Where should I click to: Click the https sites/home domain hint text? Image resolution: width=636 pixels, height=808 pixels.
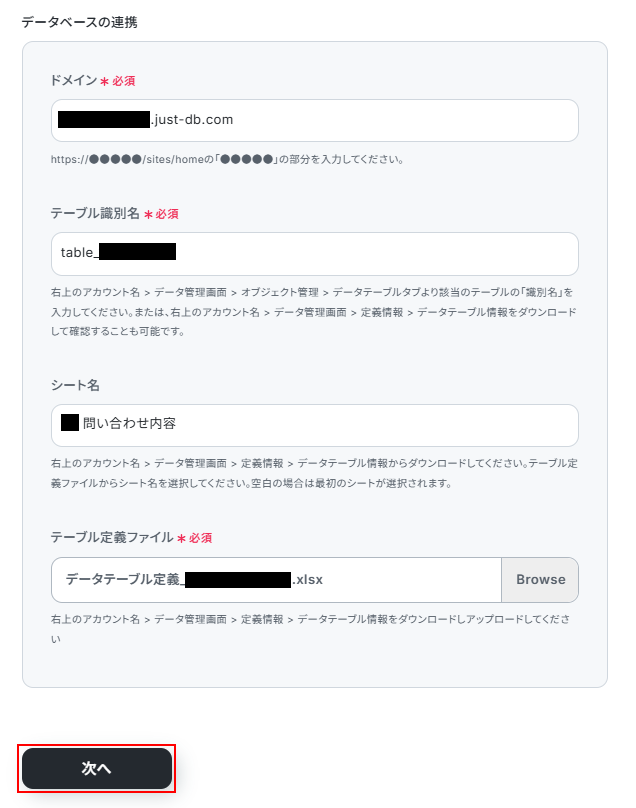227,159
